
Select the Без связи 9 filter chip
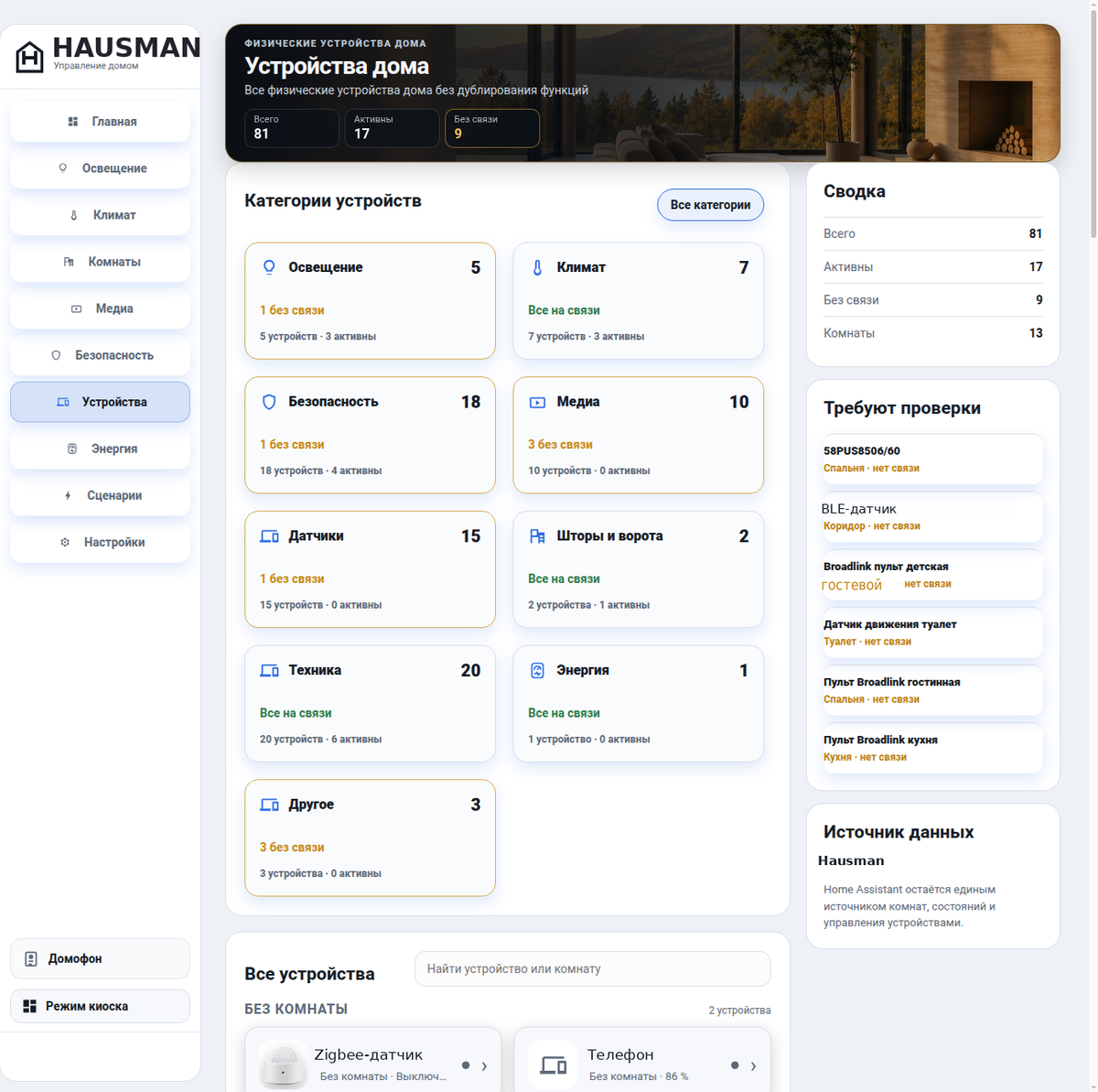(x=492, y=128)
